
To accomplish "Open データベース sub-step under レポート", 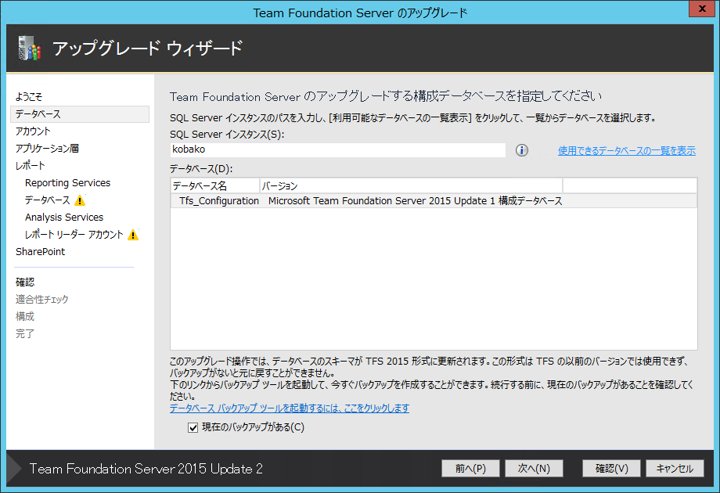I will coord(47,200).
